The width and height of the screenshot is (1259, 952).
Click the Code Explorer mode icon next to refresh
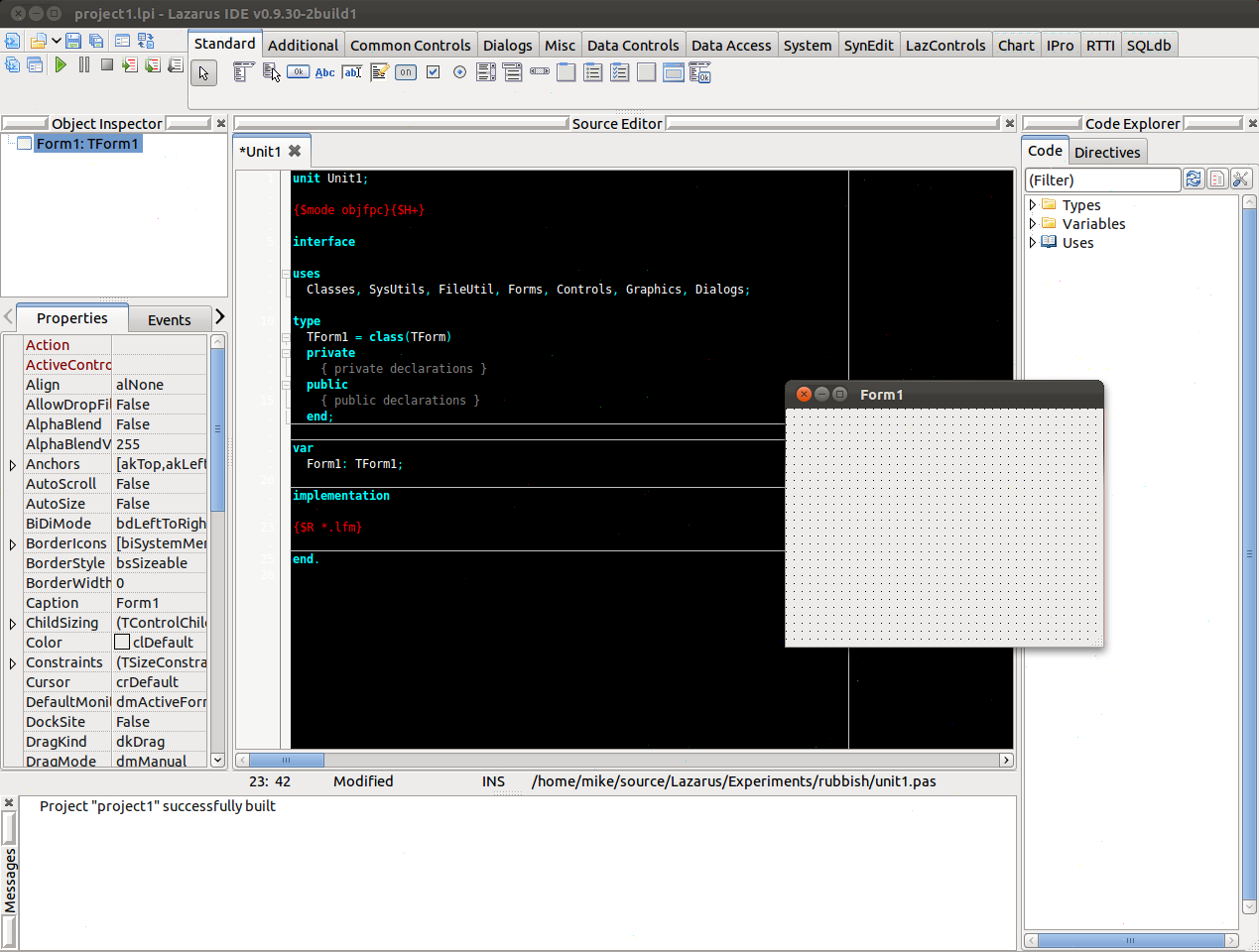[x=1217, y=178]
